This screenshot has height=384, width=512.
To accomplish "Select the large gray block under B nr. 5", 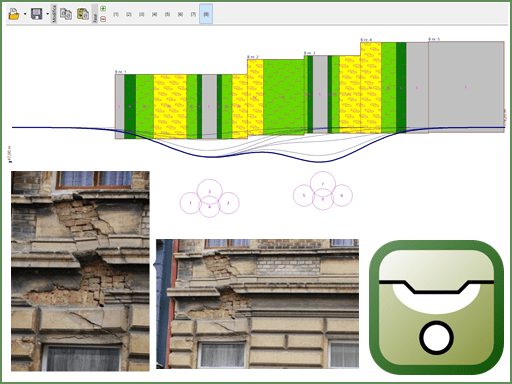I will pyautogui.click(x=466, y=87).
